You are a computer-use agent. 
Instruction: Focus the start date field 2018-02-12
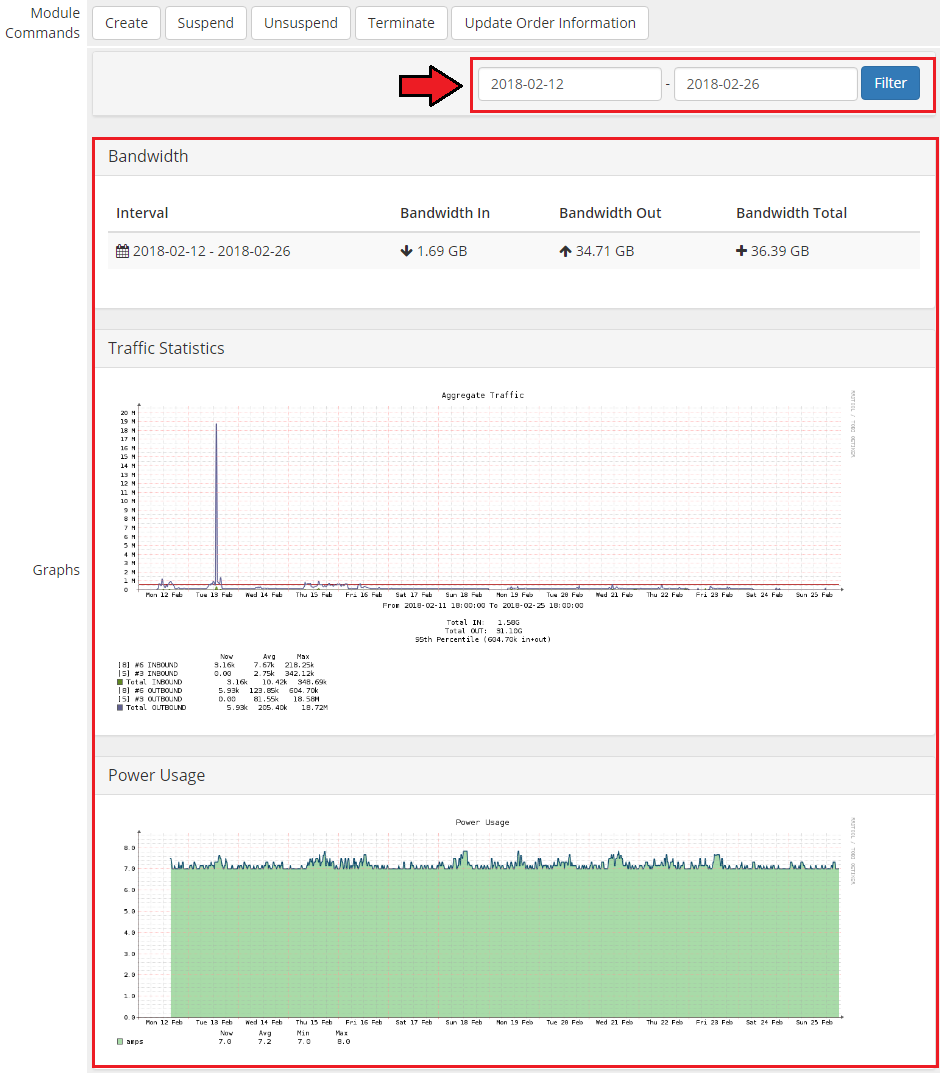coord(570,84)
